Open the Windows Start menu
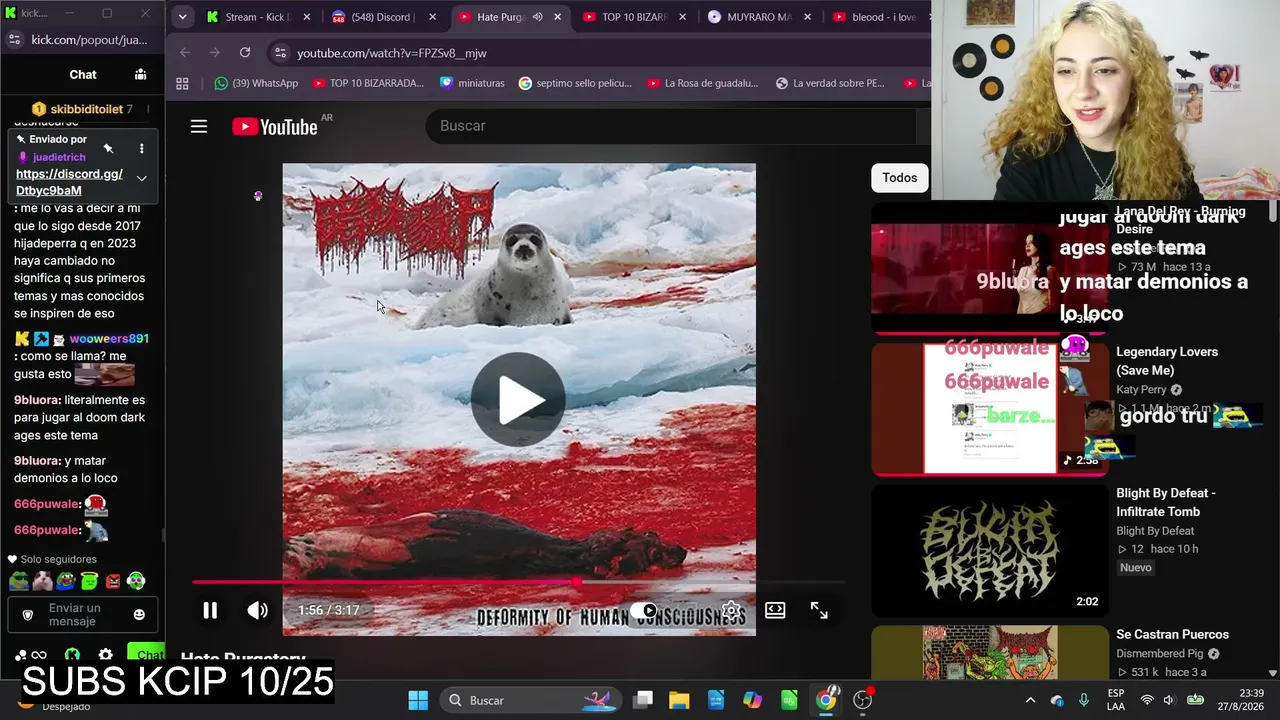 (418, 700)
